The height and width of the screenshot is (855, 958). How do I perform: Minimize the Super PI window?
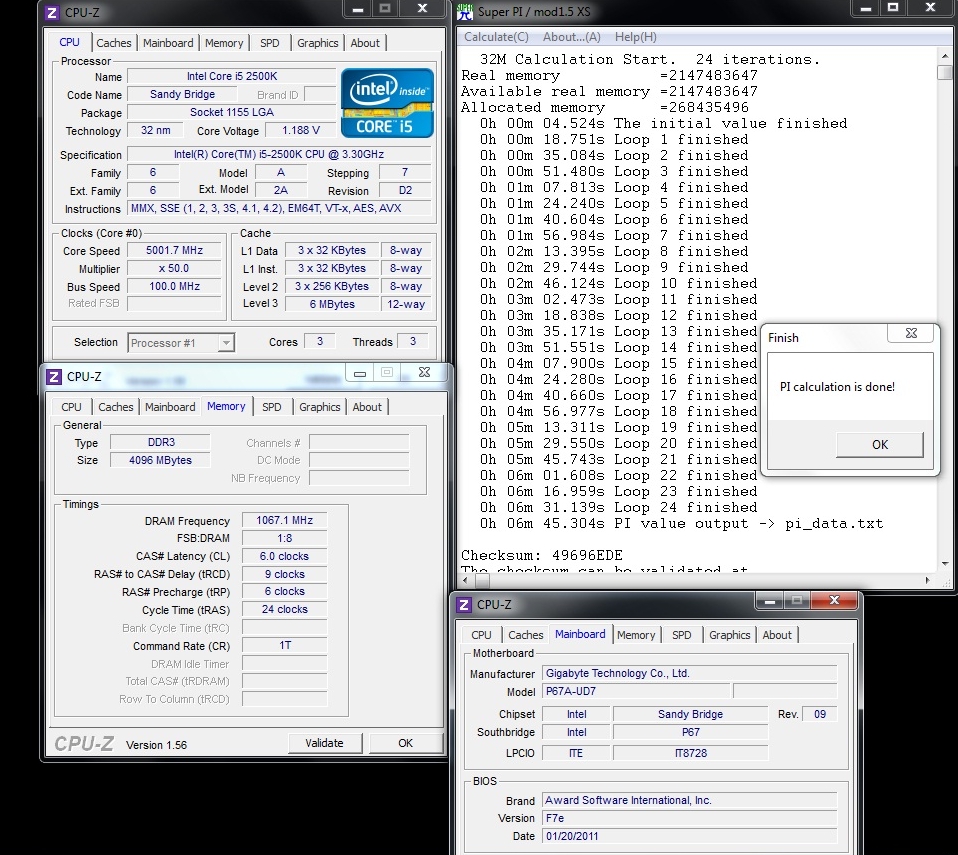pyautogui.click(x=866, y=9)
